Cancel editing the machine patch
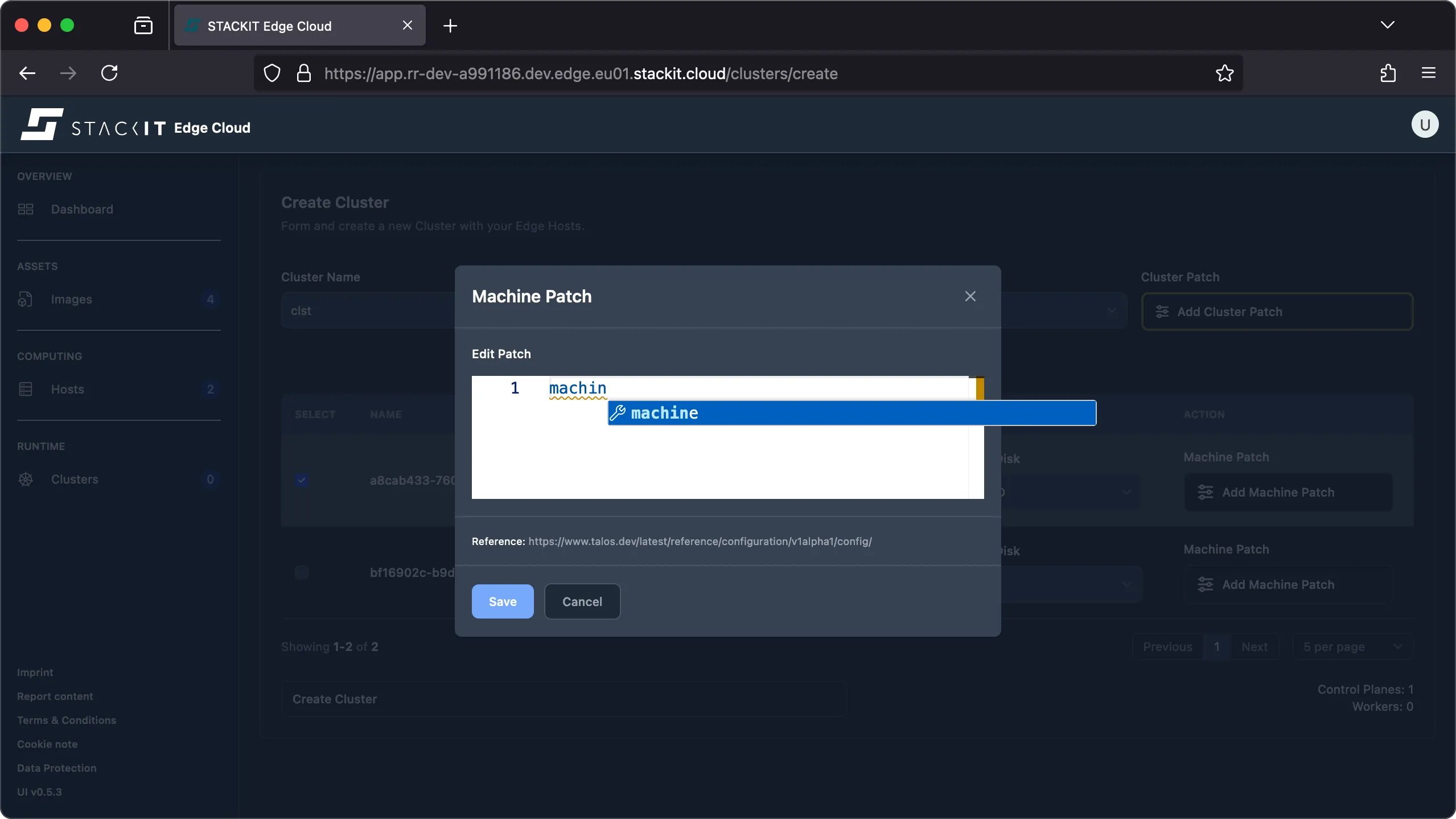 (581, 601)
